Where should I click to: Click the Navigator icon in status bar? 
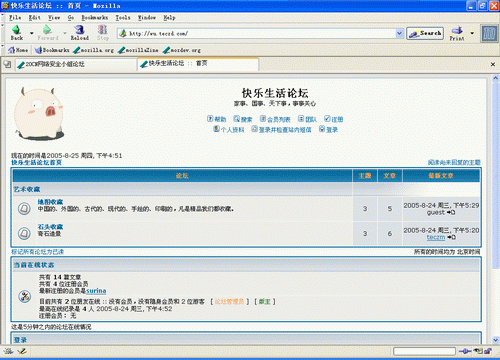point(8,351)
